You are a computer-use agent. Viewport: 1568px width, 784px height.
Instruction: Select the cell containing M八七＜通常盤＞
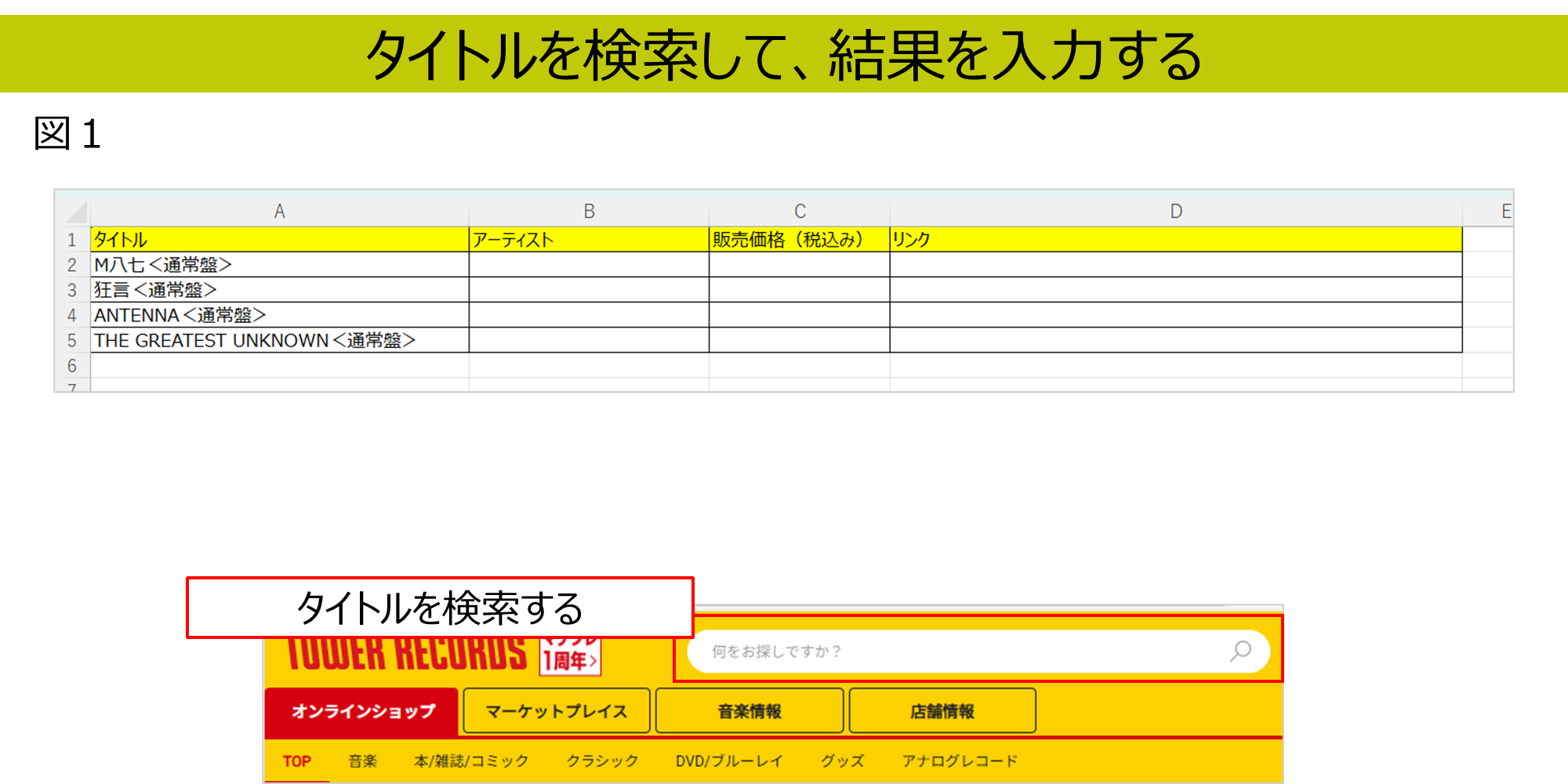(x=279, y=265)
